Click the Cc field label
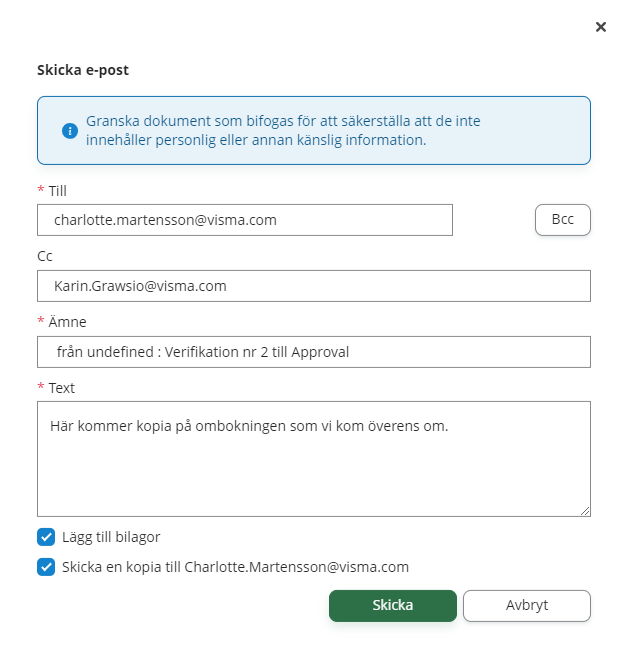627x658 pixels. tap(45, 256)
